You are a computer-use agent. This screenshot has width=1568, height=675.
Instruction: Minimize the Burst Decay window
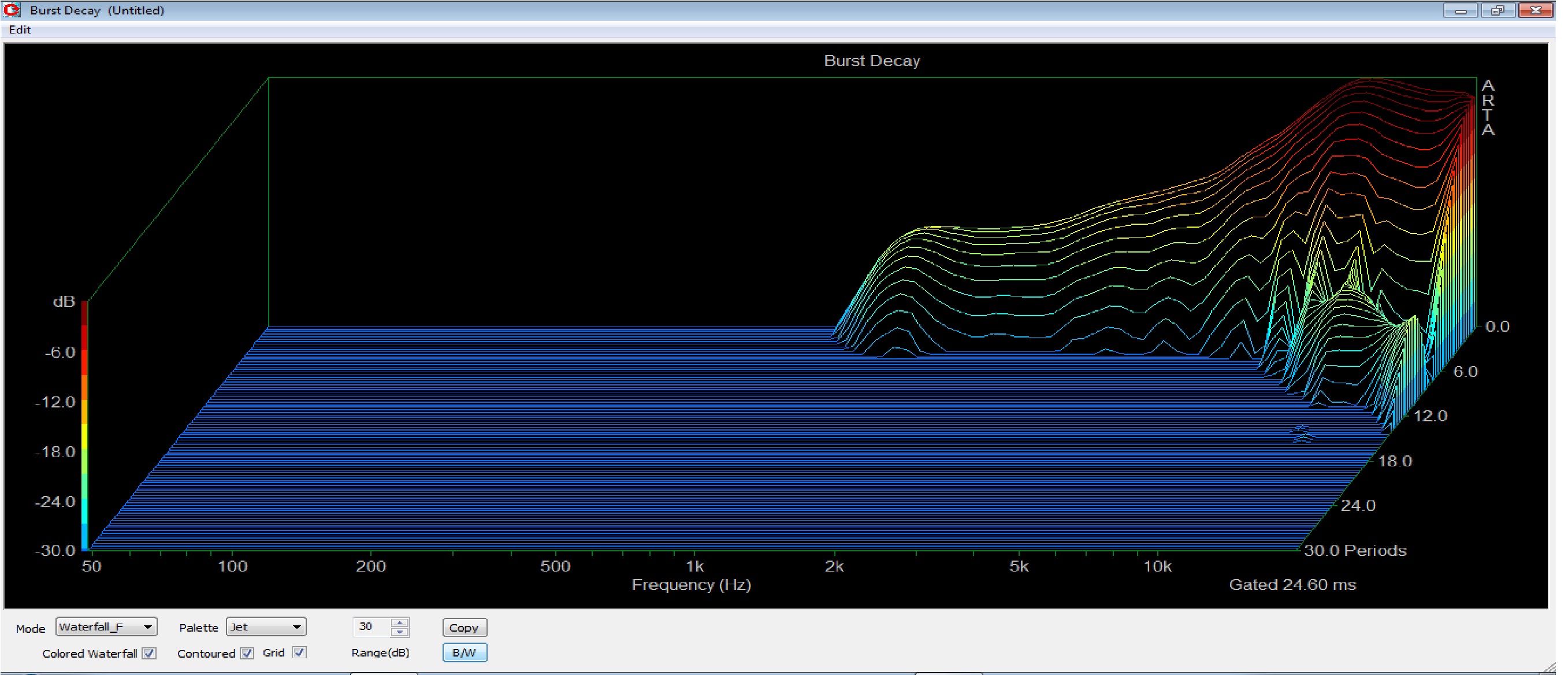tap(1461, 10)
